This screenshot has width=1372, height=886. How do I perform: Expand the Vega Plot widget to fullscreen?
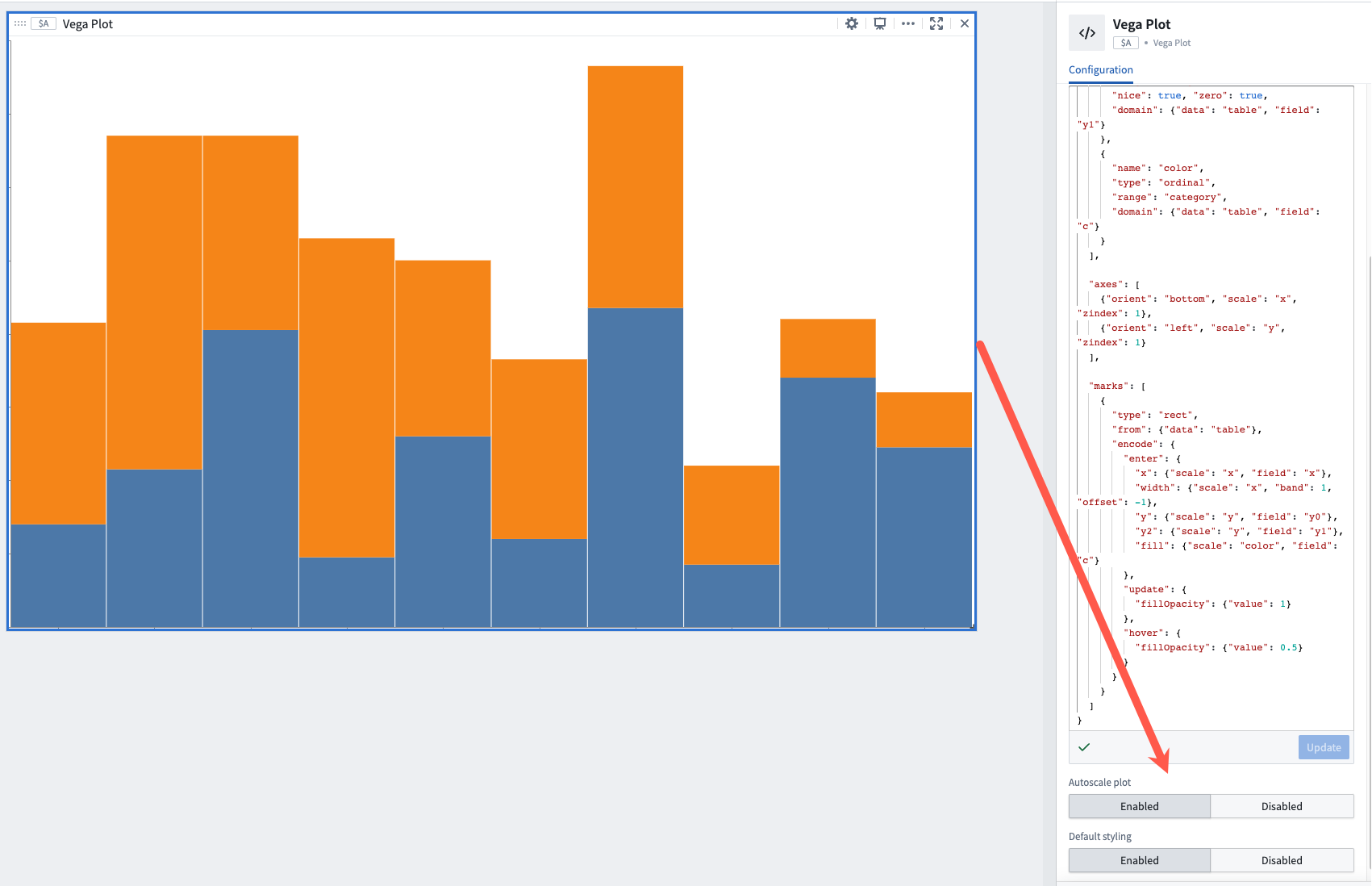936,23
